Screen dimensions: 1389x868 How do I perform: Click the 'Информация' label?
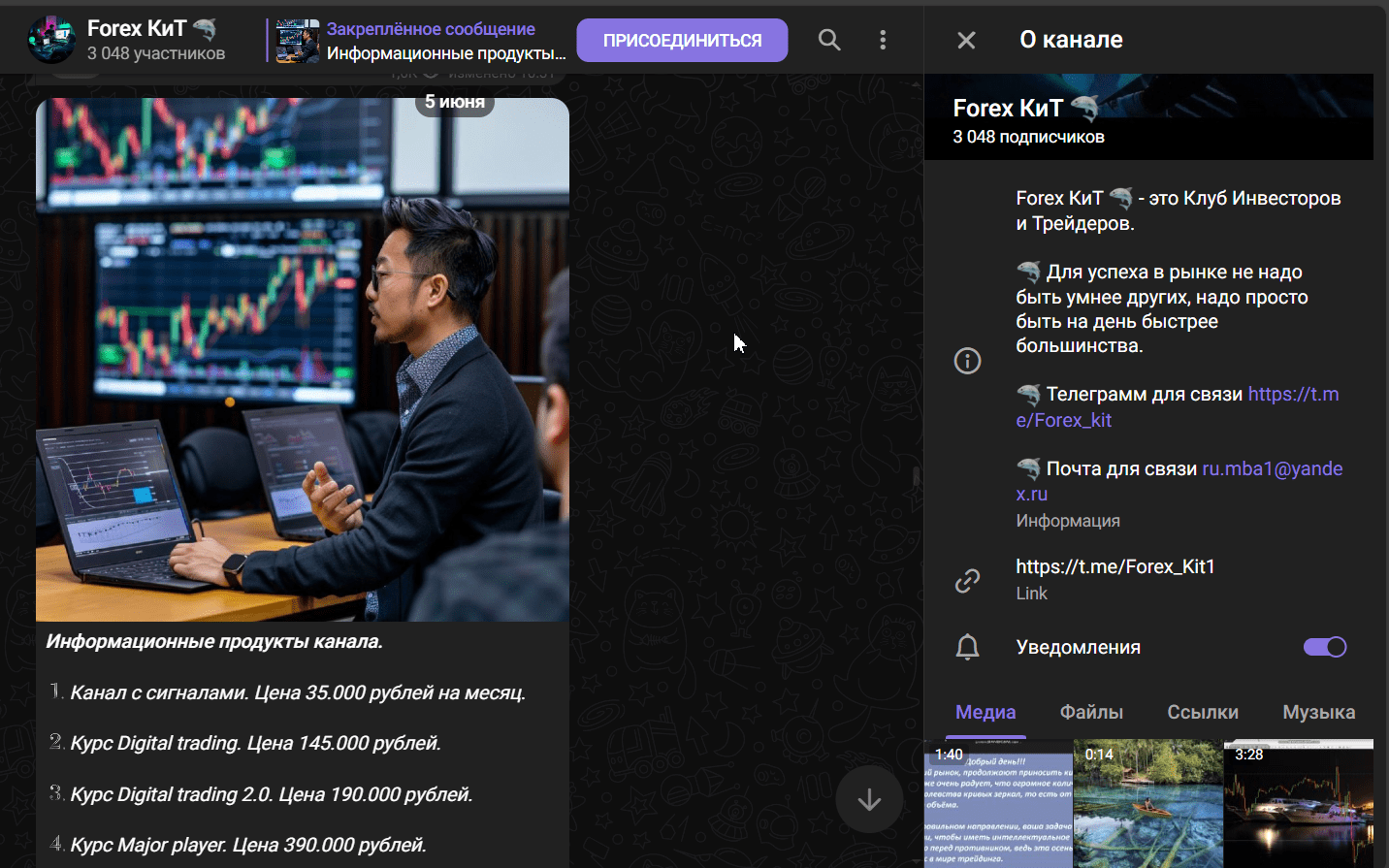1068,521
